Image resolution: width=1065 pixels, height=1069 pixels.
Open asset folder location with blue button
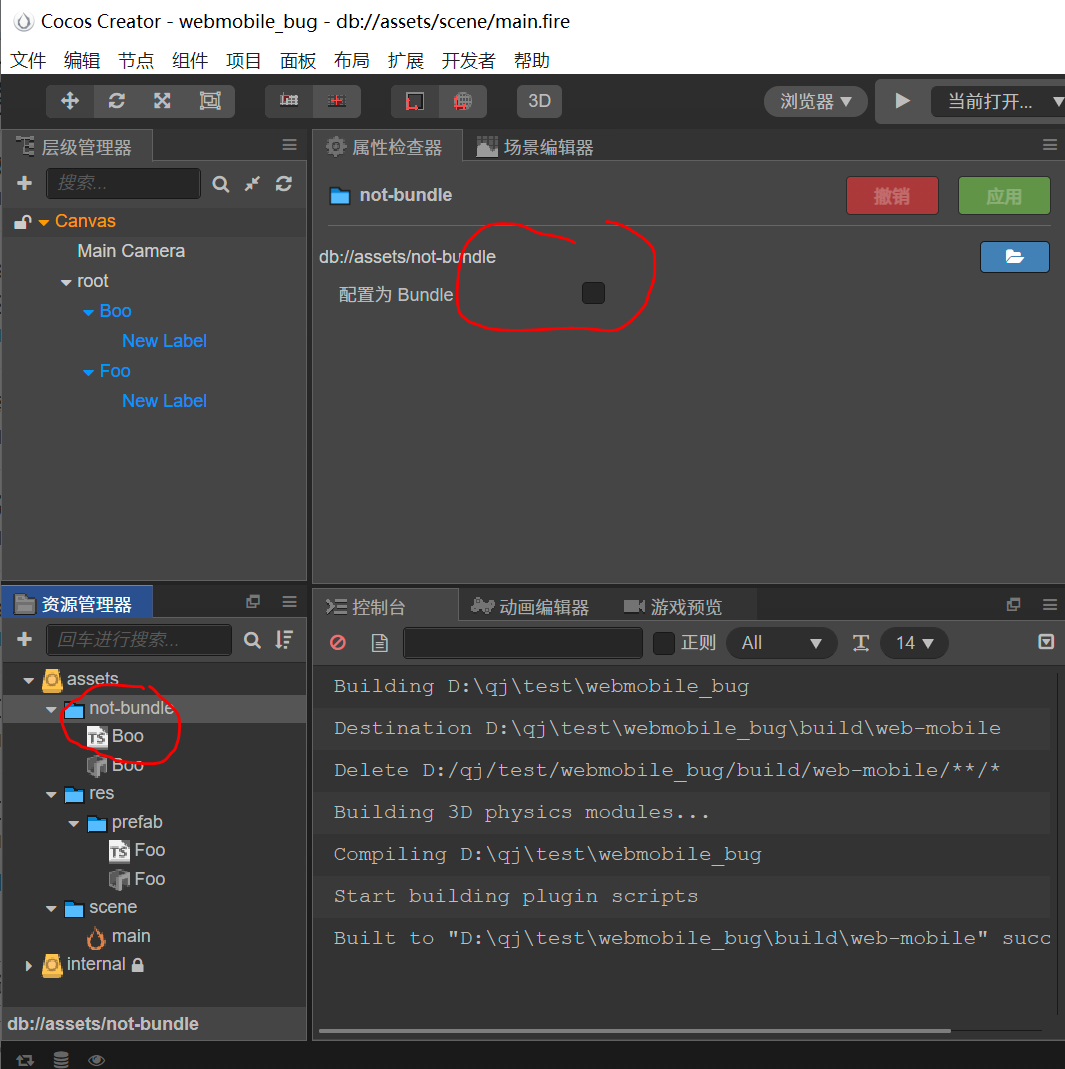coord(1015,257)
